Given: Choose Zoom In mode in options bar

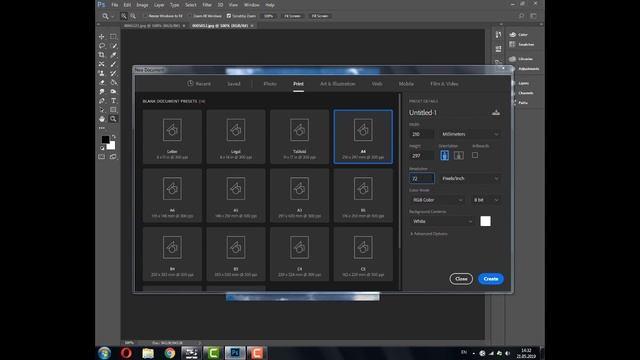Looking at the screenshot, I should coord(124,16).
